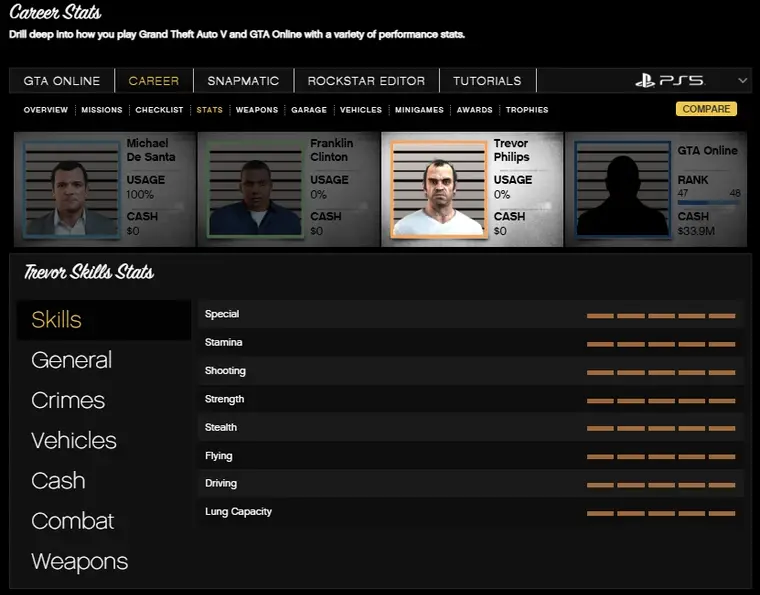
Task: Click the $33.9M cash value
Action: point(696,231)
